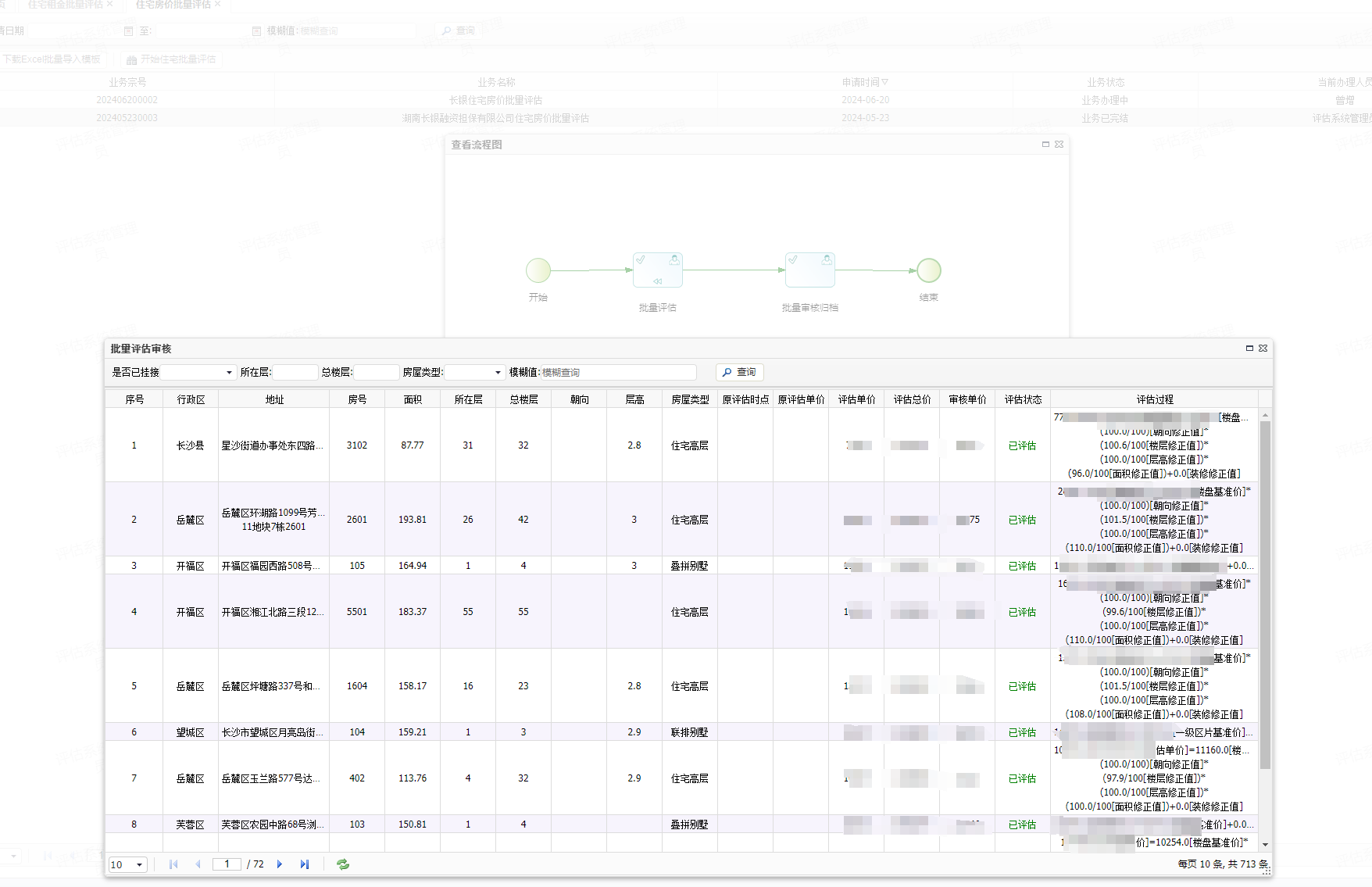This screenshot has width=1372, height=887.
Task: Go to the last page icon
Action: [305, 864]
